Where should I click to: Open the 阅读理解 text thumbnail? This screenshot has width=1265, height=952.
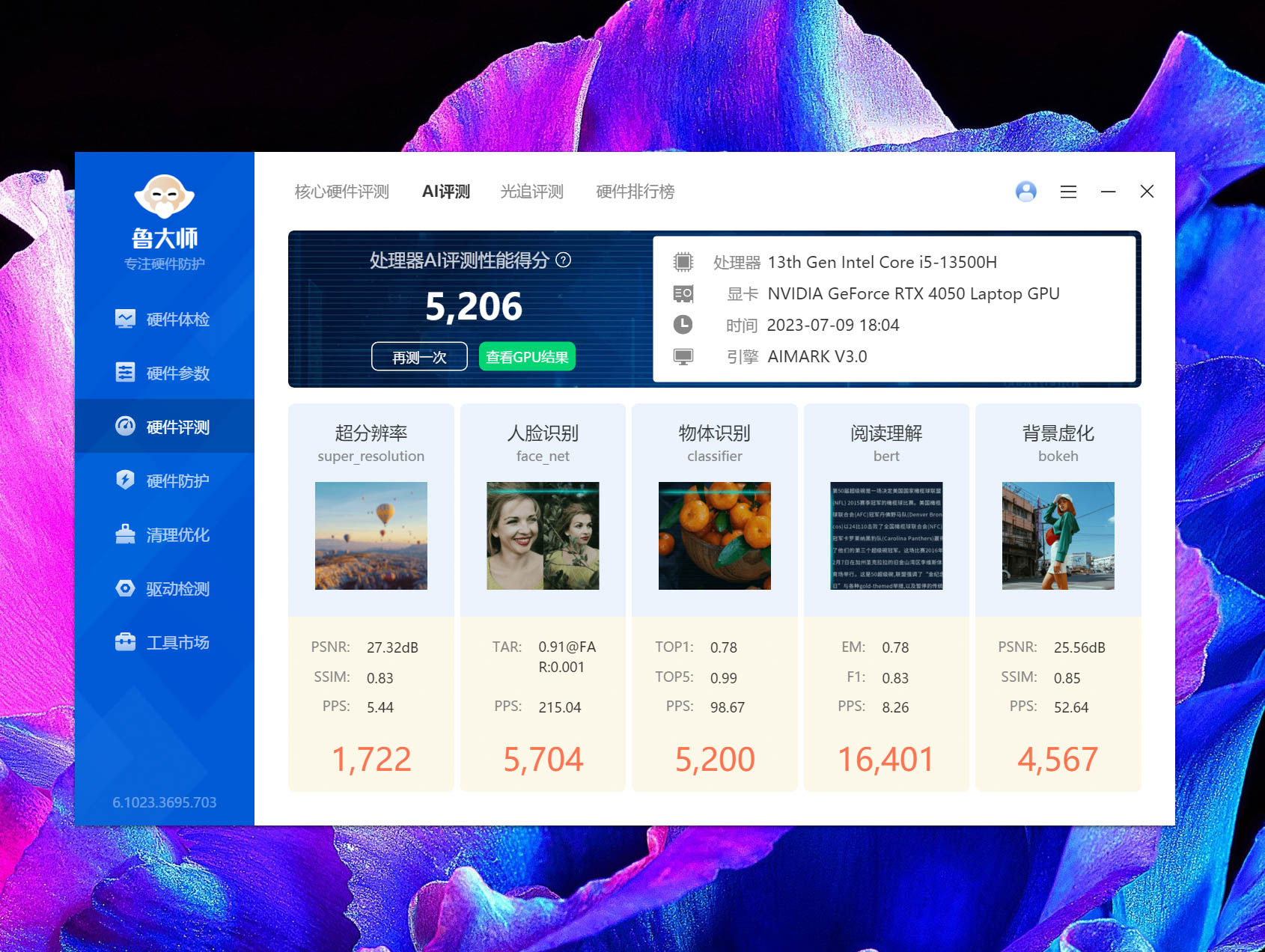[x=886, y=536]
